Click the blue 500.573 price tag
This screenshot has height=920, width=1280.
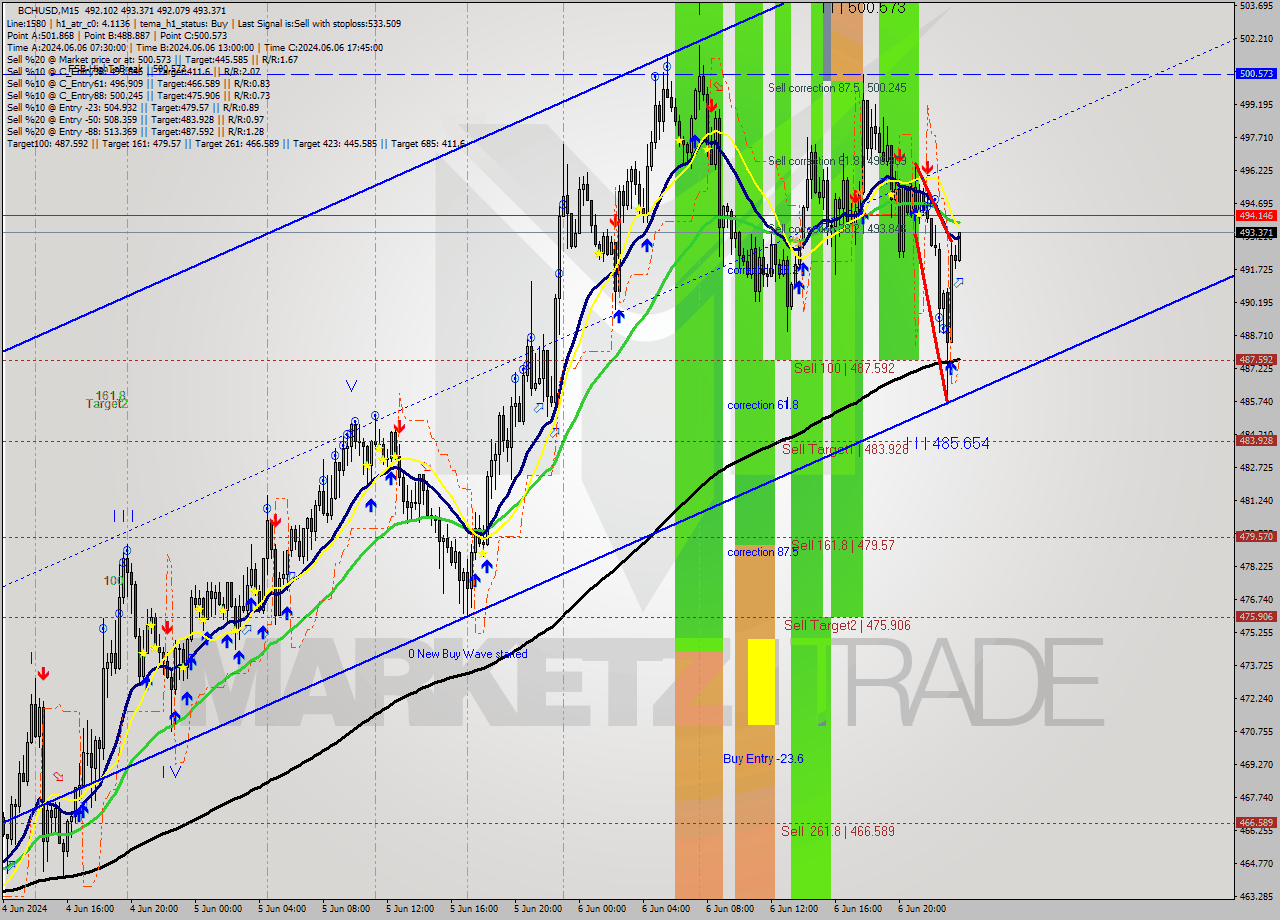(1256, 74)
